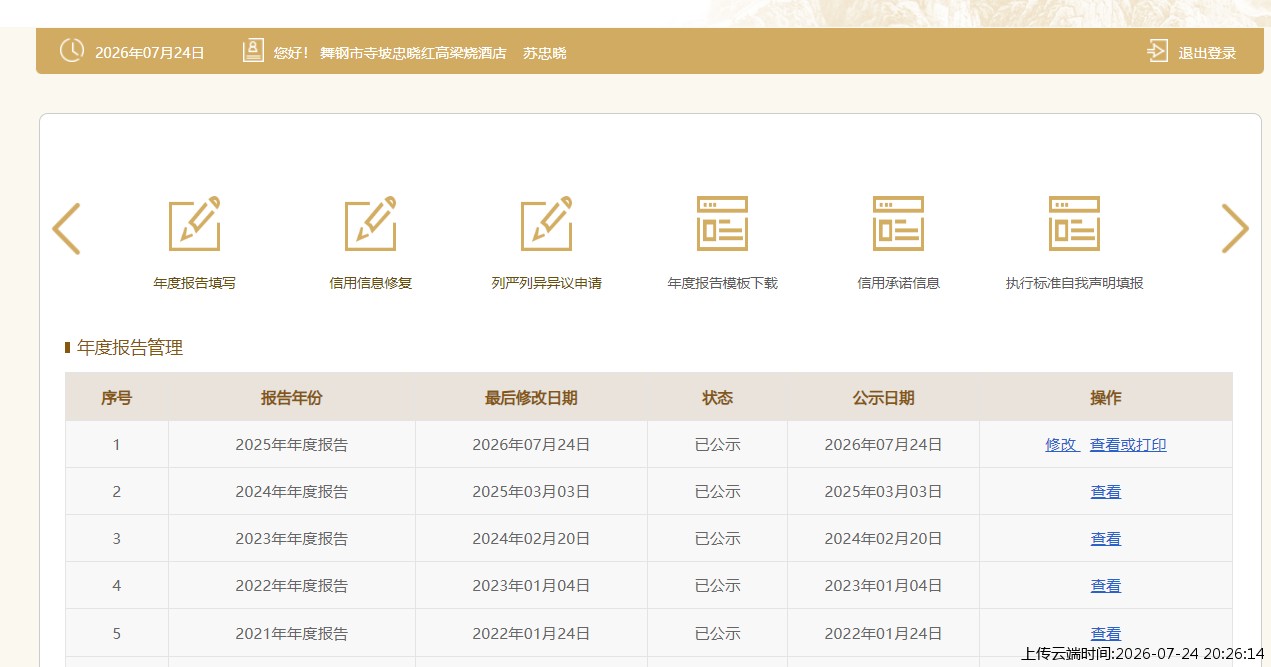Open the 信用信息修复 icon
The width and height of the screenshot is (1271, 667).
click(x=371, y=224)
